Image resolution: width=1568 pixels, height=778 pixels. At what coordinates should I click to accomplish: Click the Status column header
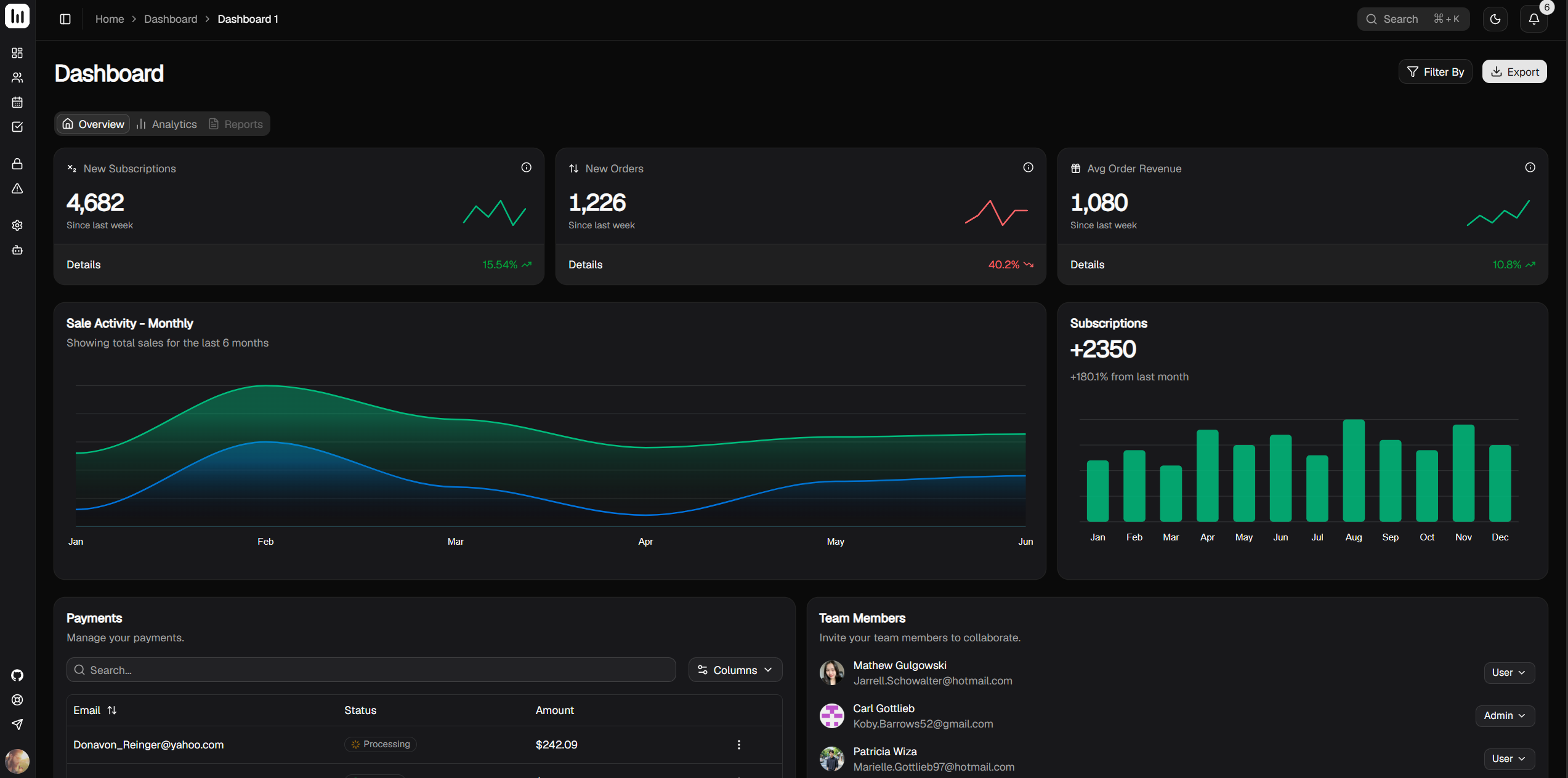point(360,710)
